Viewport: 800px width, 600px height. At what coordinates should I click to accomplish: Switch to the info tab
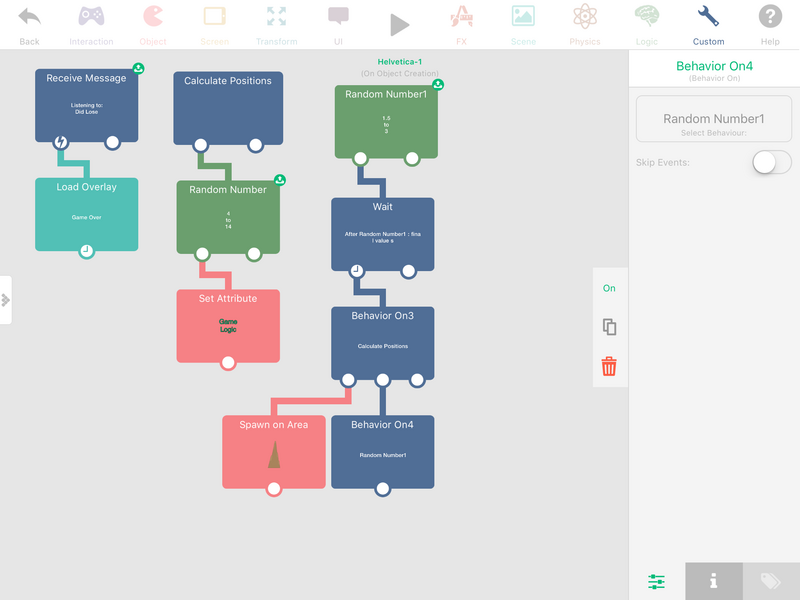pyautogui.click(x=714, y=581)
